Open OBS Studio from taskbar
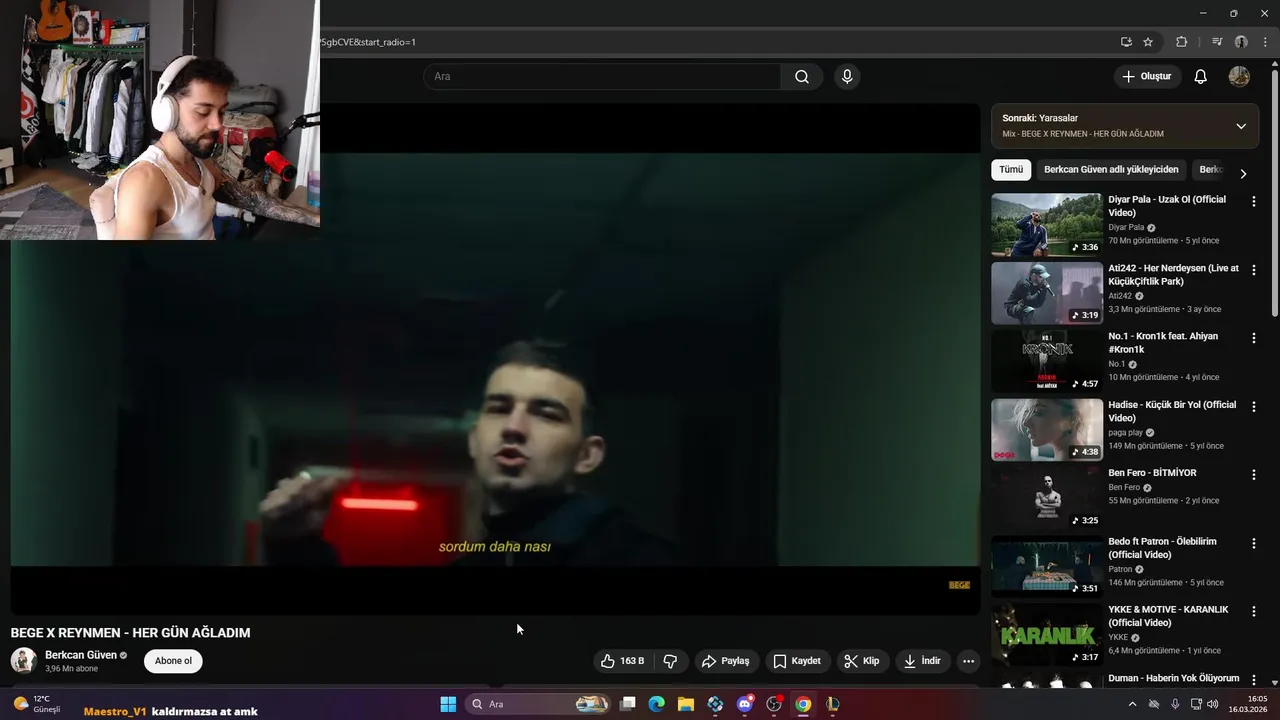 pos(774,704)
